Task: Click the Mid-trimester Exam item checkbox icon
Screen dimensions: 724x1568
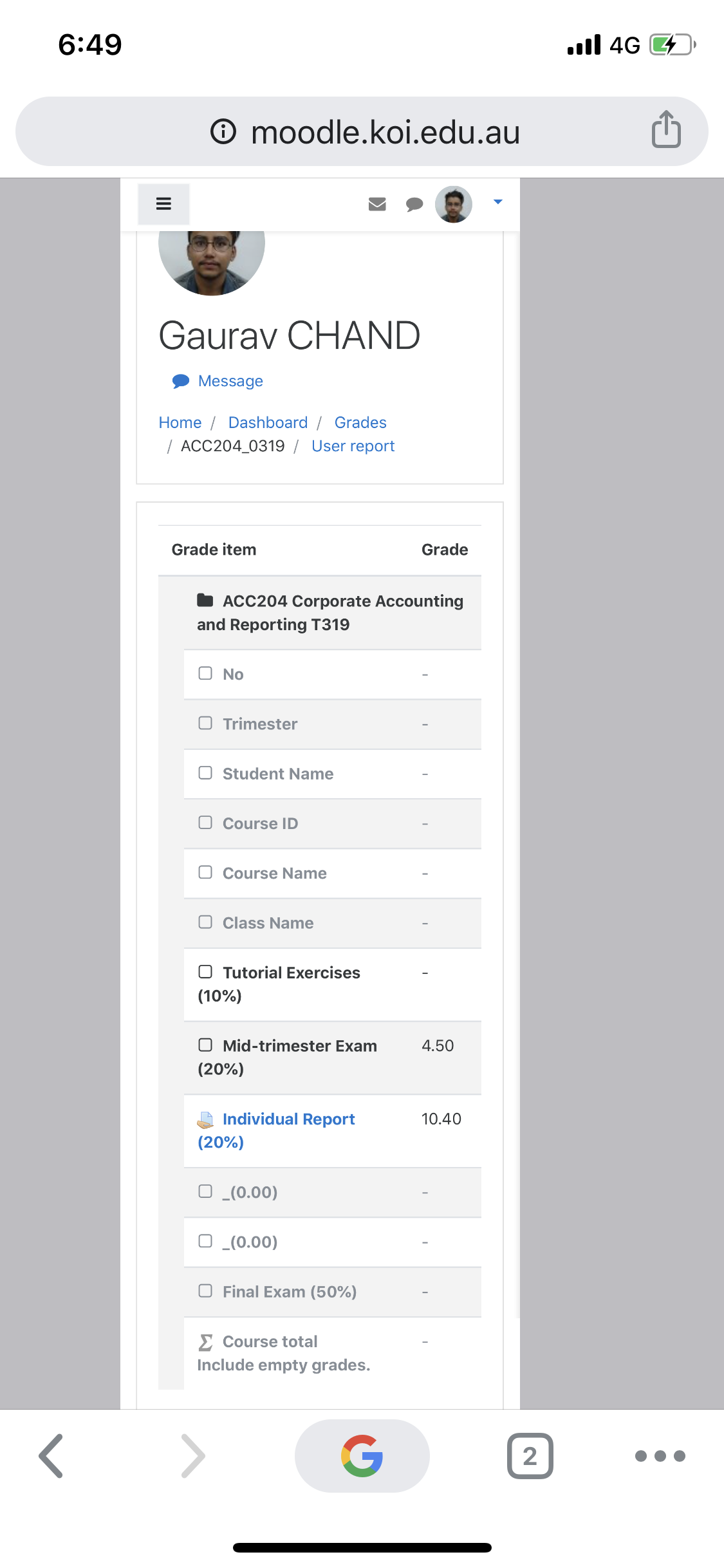Action: (205, 1045)
